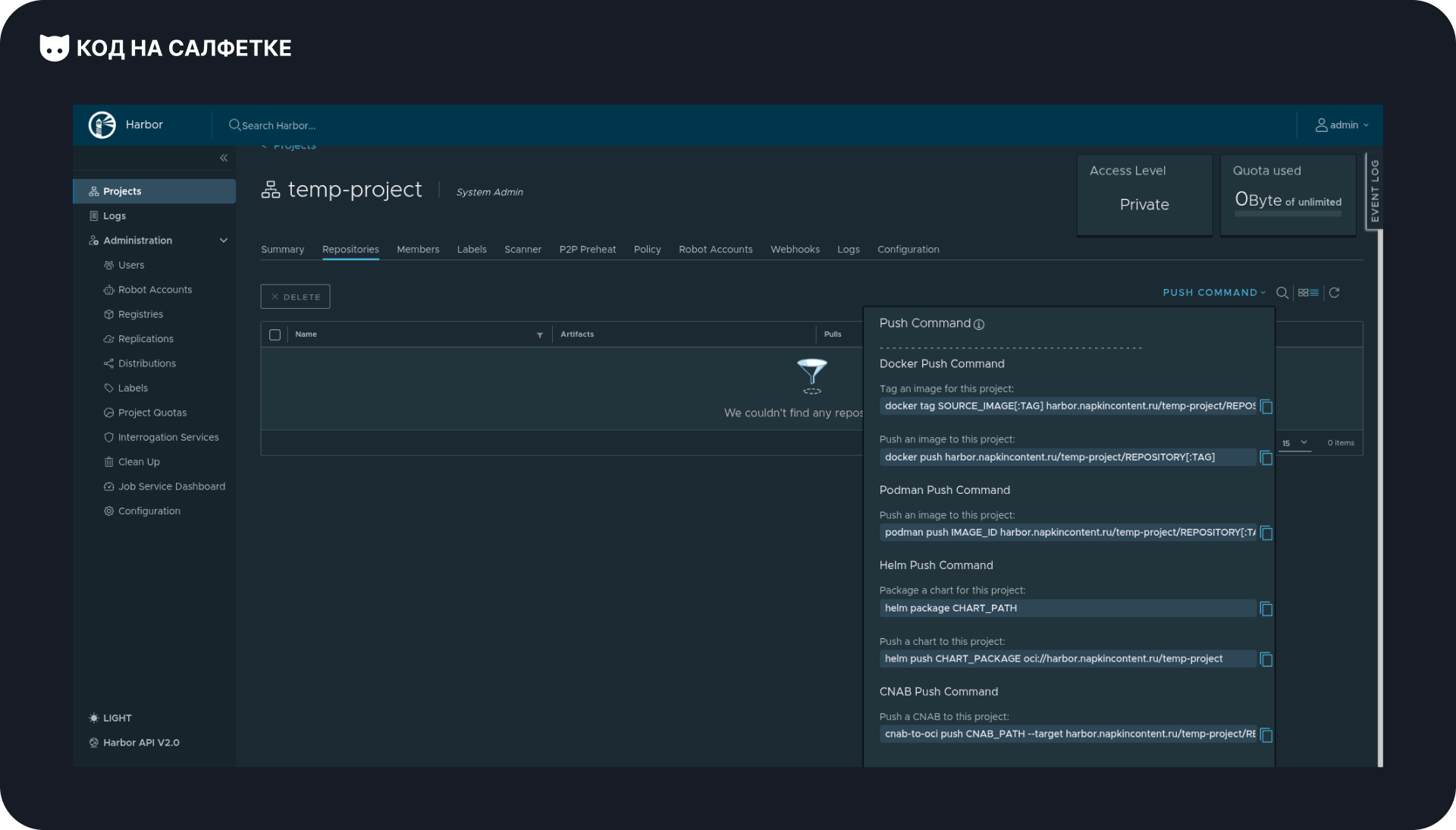Copy the podman push command
Screen dimensions: 1456x830
(1266, 533)
